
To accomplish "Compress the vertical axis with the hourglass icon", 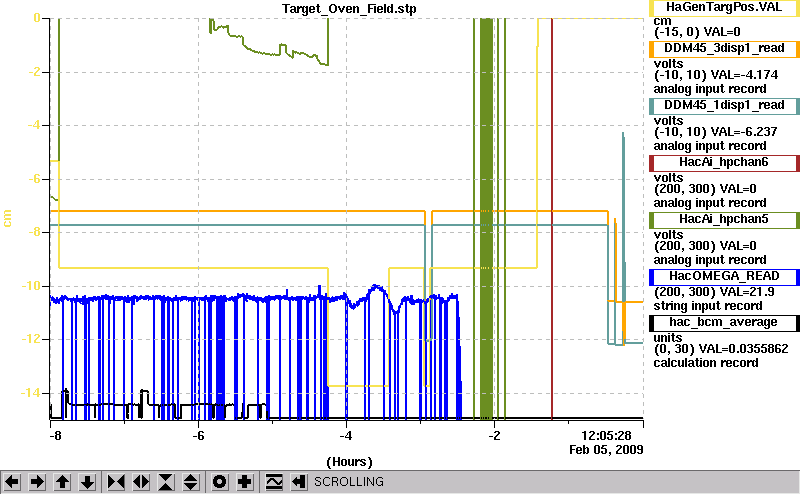I will (x=166, y=482).
